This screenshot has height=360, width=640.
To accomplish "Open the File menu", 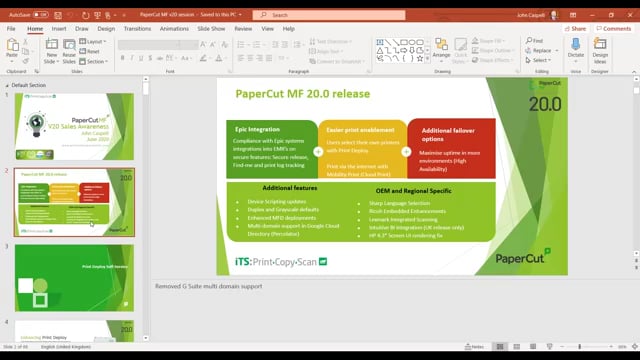I will pos(11,29).
